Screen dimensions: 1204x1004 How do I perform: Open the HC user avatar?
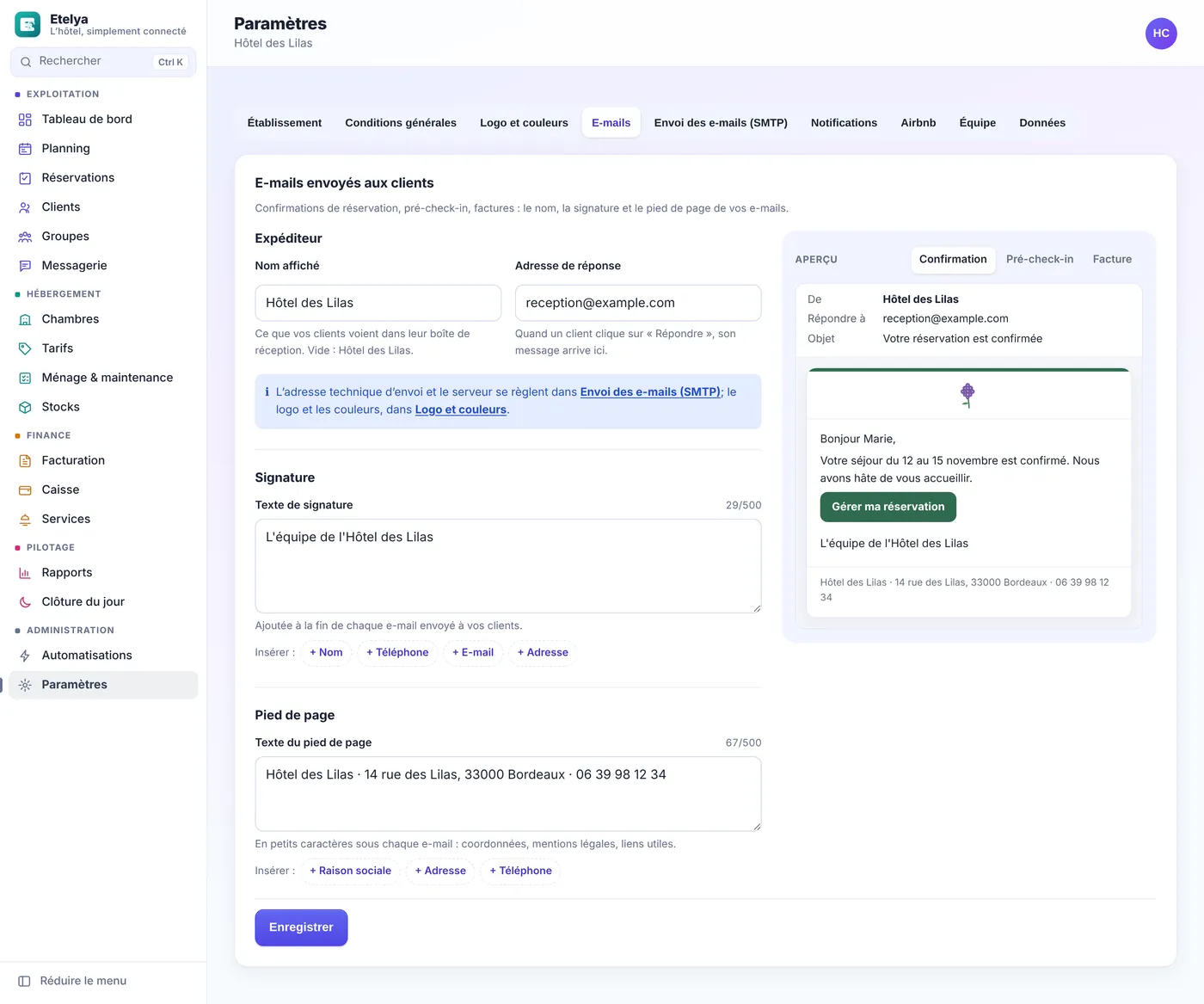tap(1161, 34)
